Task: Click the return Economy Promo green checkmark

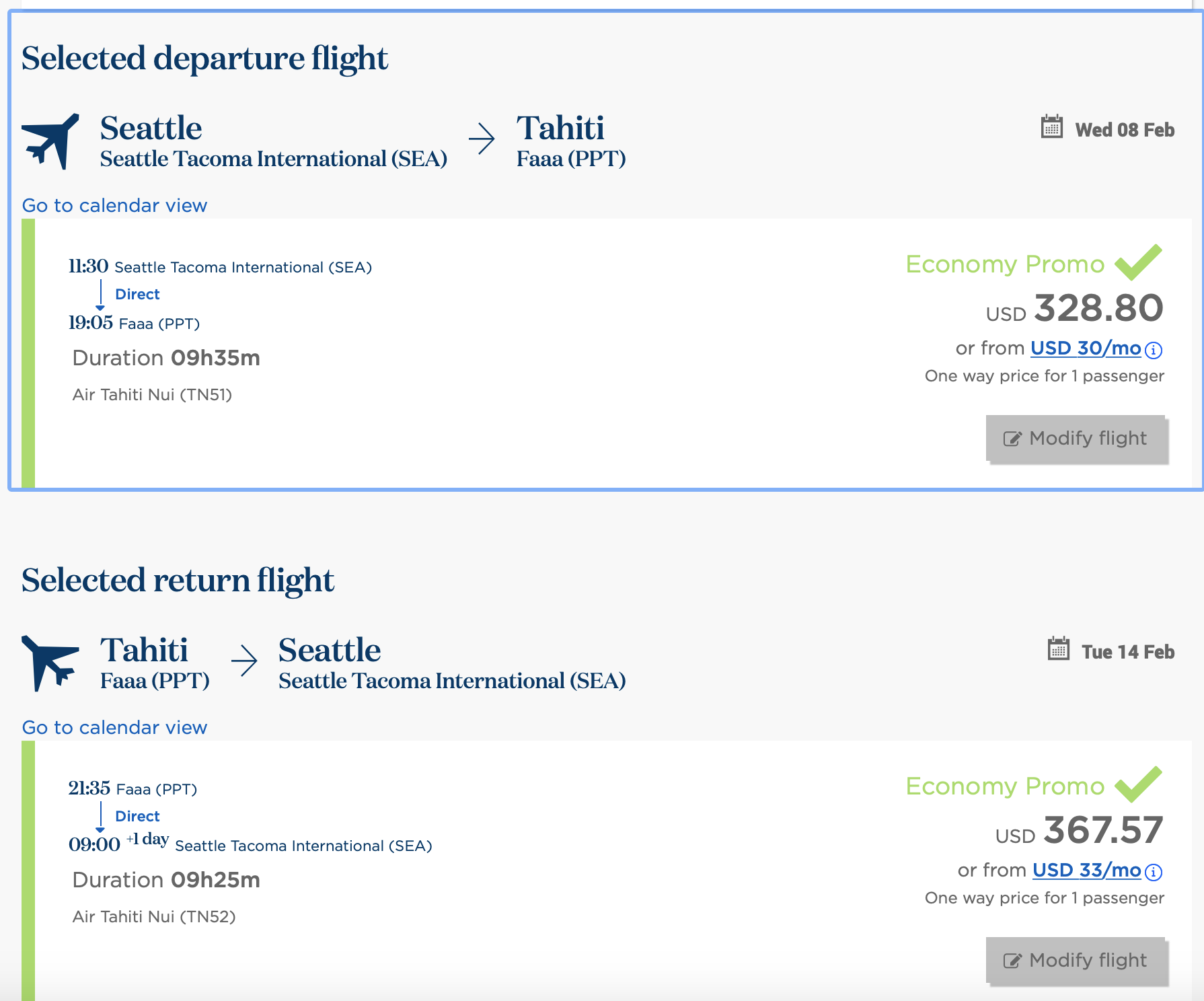Action: [1138, 784]
